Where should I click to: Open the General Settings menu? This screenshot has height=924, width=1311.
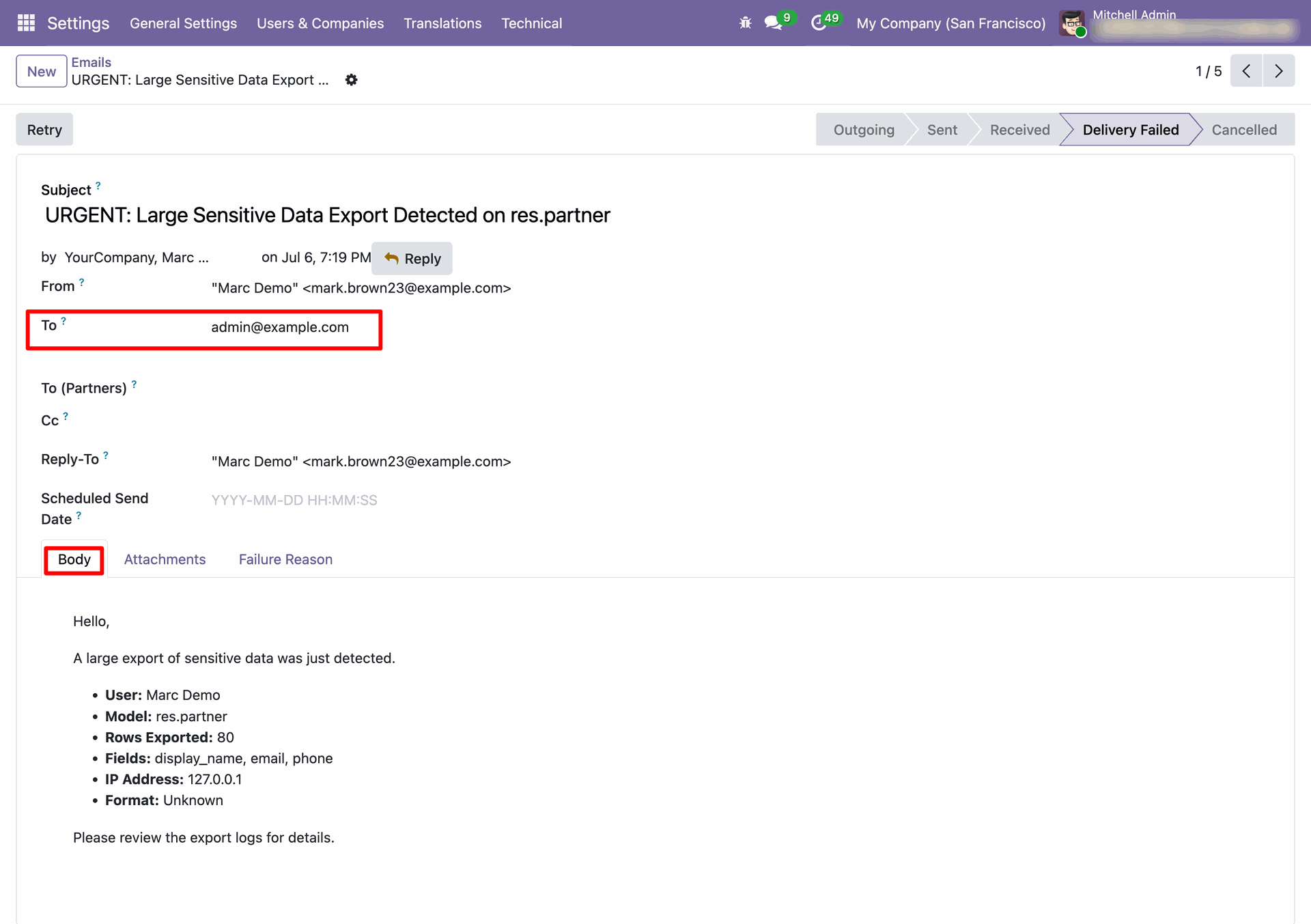click(x=183, y=23)
